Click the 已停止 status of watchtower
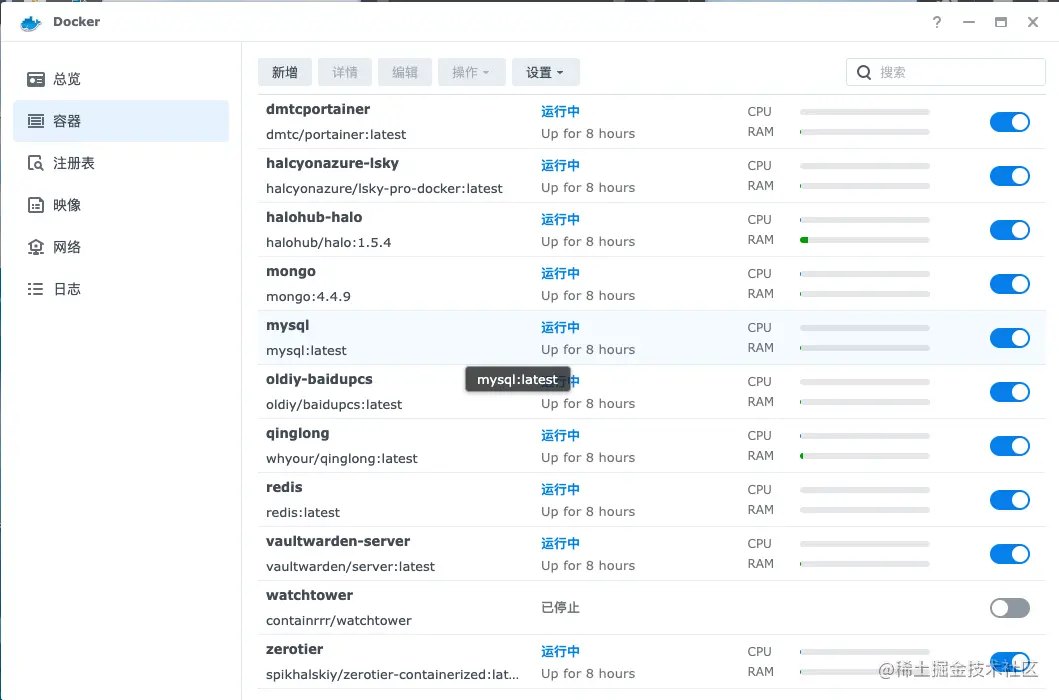Viewport: 1059px width, 700px height. tap(561, 607)
